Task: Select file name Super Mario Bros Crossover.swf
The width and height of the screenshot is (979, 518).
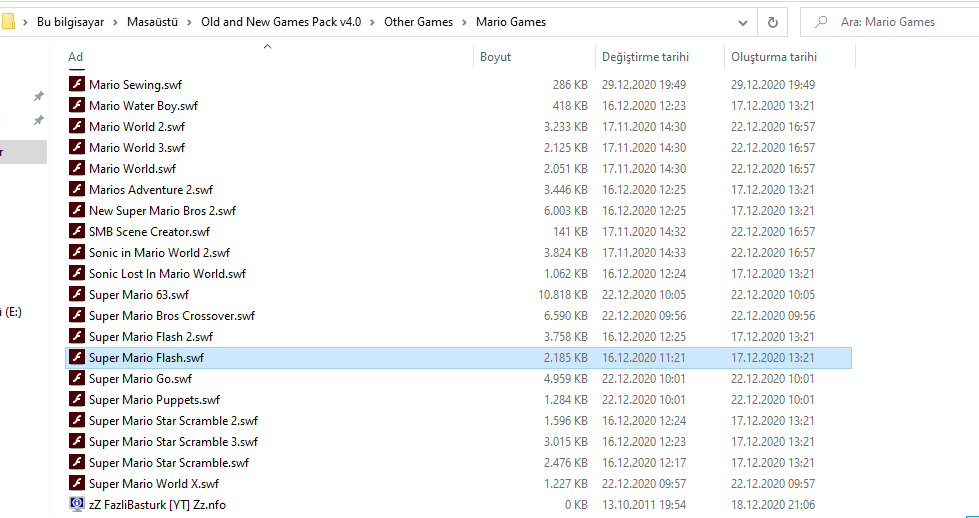Action: (172, 316)
